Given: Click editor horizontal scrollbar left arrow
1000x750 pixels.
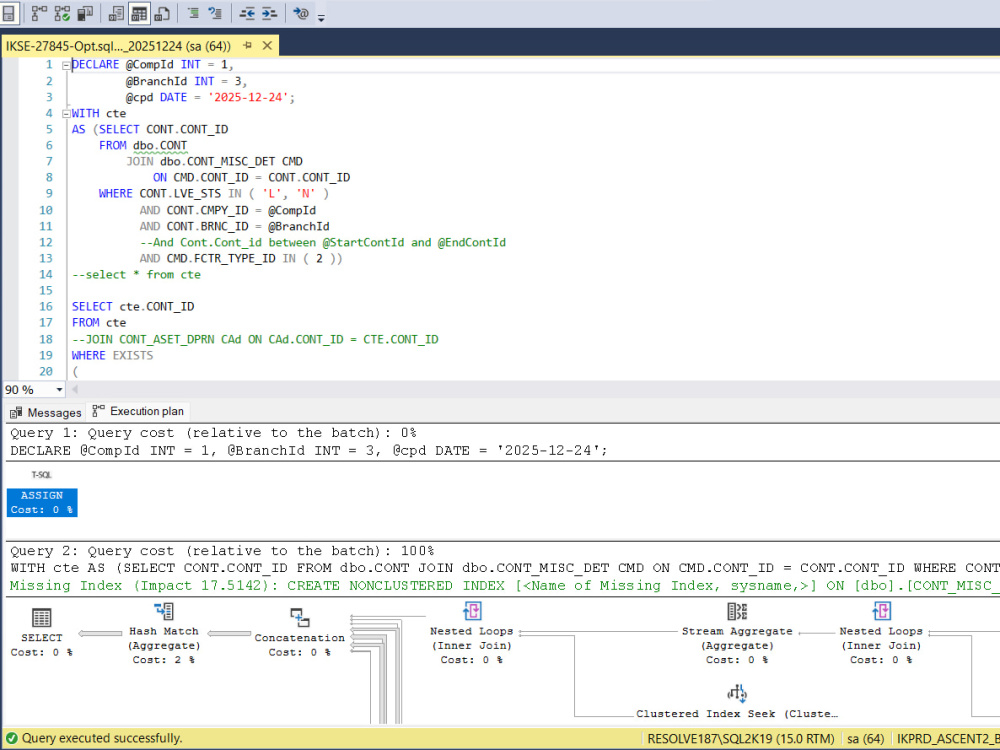Looking at the screenshot, I should coord(75,390).
